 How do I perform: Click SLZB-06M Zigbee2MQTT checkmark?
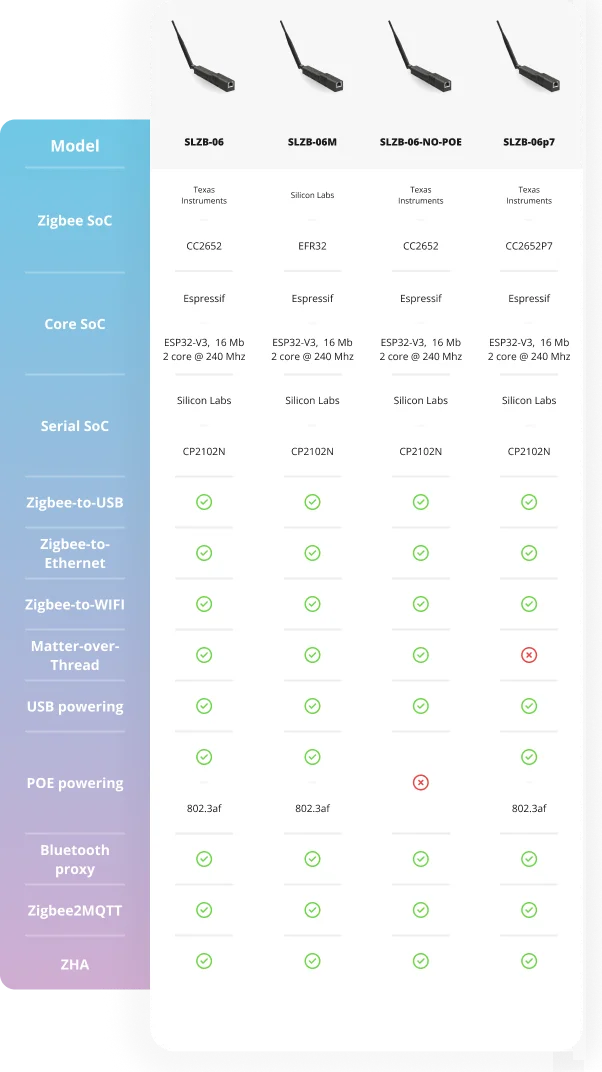click(x=312, y=910)
